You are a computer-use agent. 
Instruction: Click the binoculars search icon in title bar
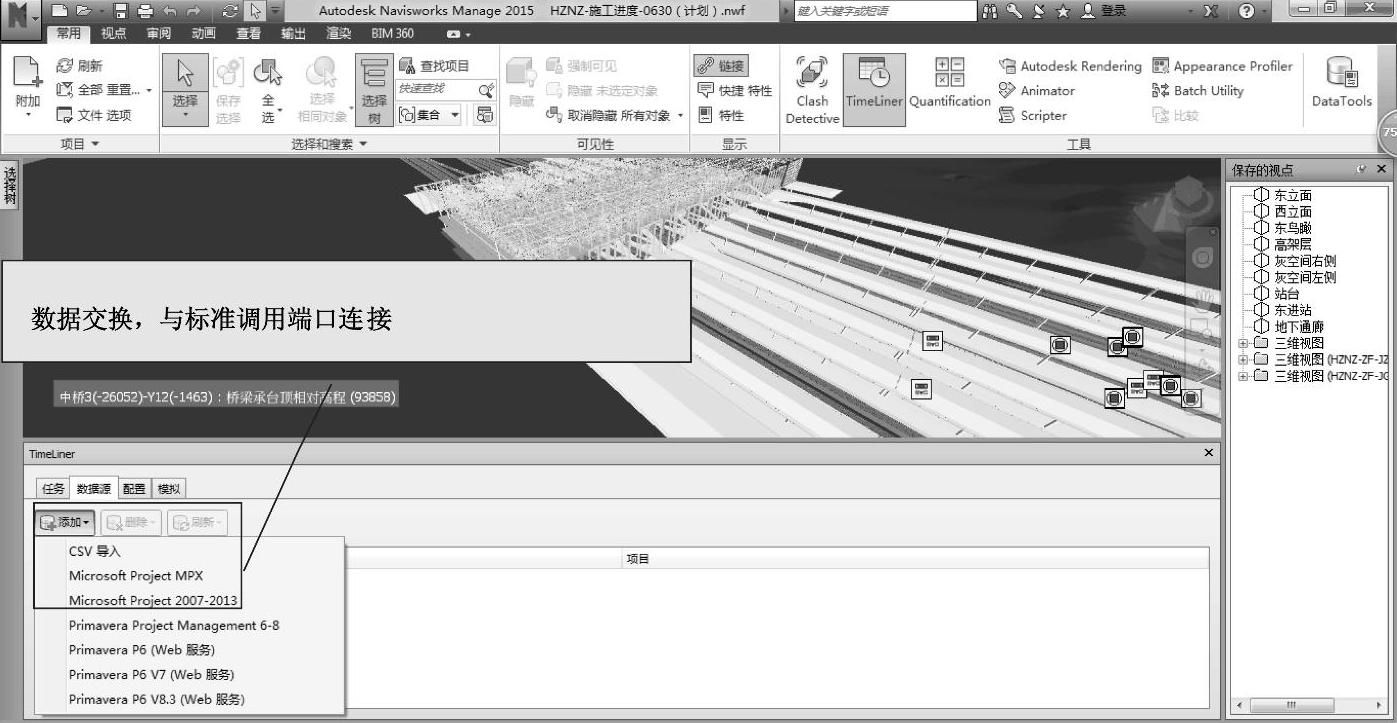tap(990, 11)
